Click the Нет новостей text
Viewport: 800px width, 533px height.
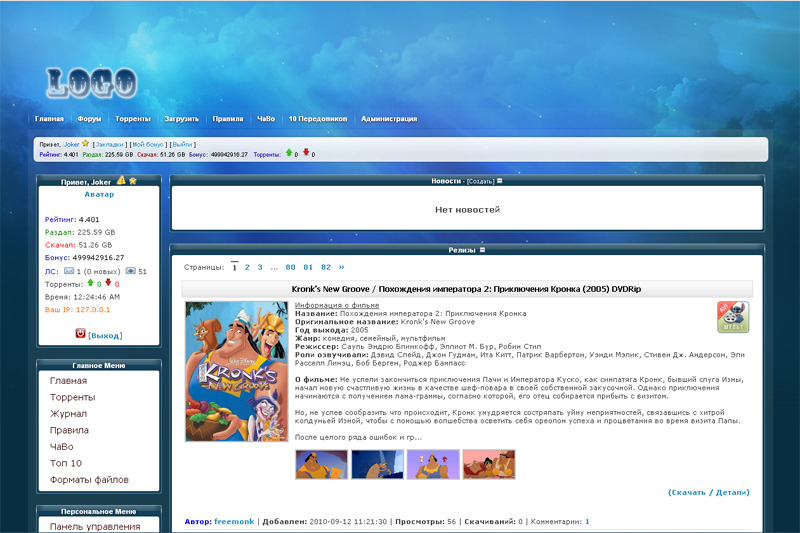(x=467, y=210)
